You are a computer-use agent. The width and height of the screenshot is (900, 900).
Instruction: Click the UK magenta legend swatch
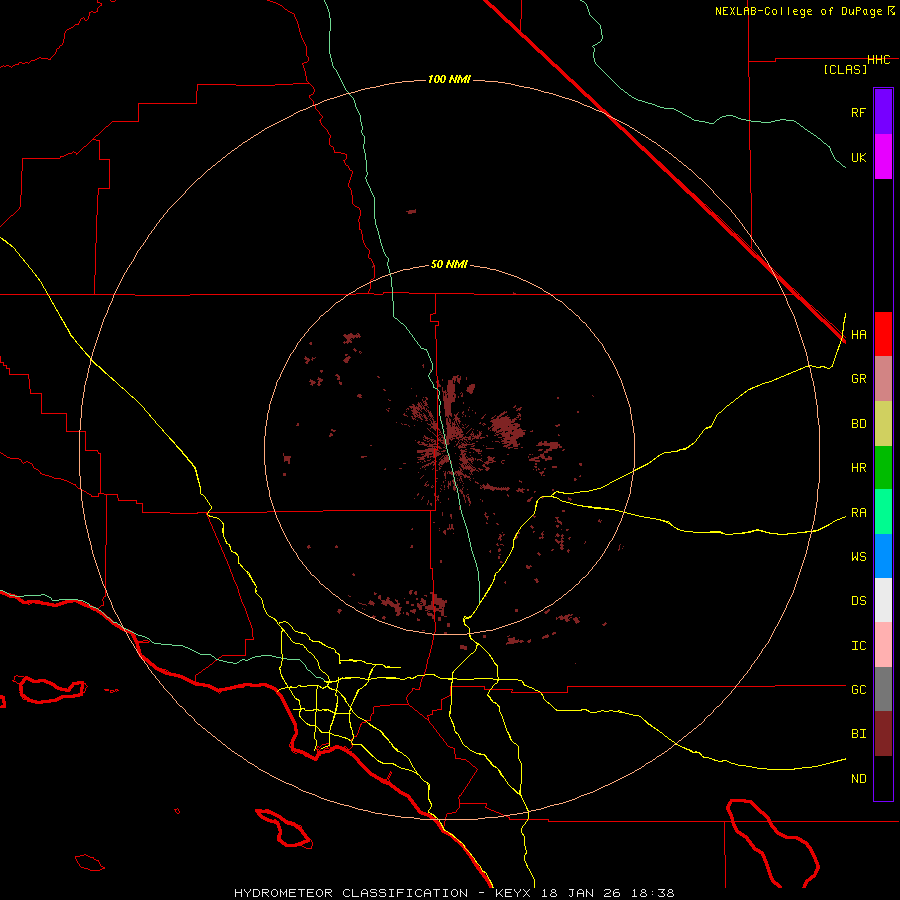point(883,157)
